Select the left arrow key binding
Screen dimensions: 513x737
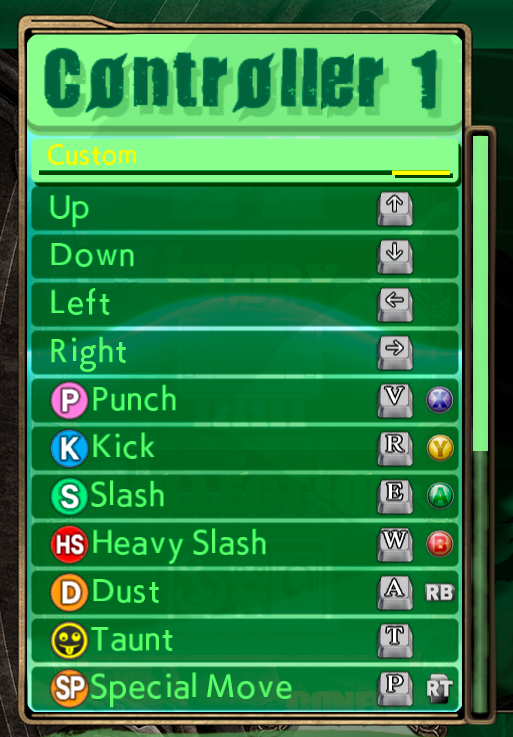395,305
